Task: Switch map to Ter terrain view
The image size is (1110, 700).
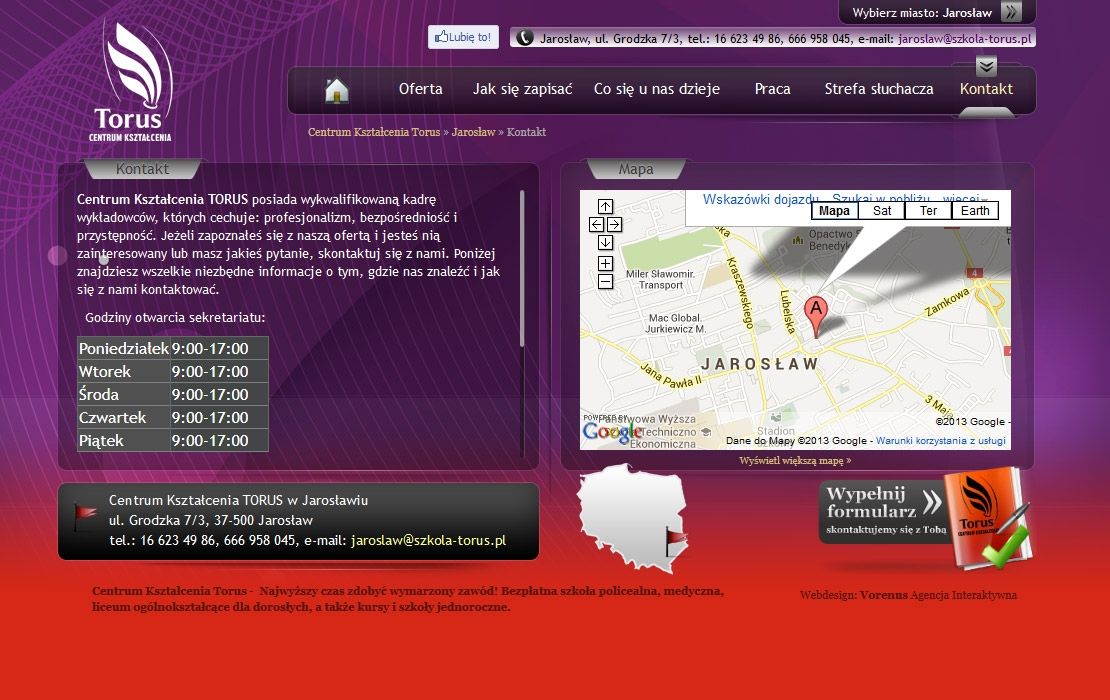Action: [928, 211]
